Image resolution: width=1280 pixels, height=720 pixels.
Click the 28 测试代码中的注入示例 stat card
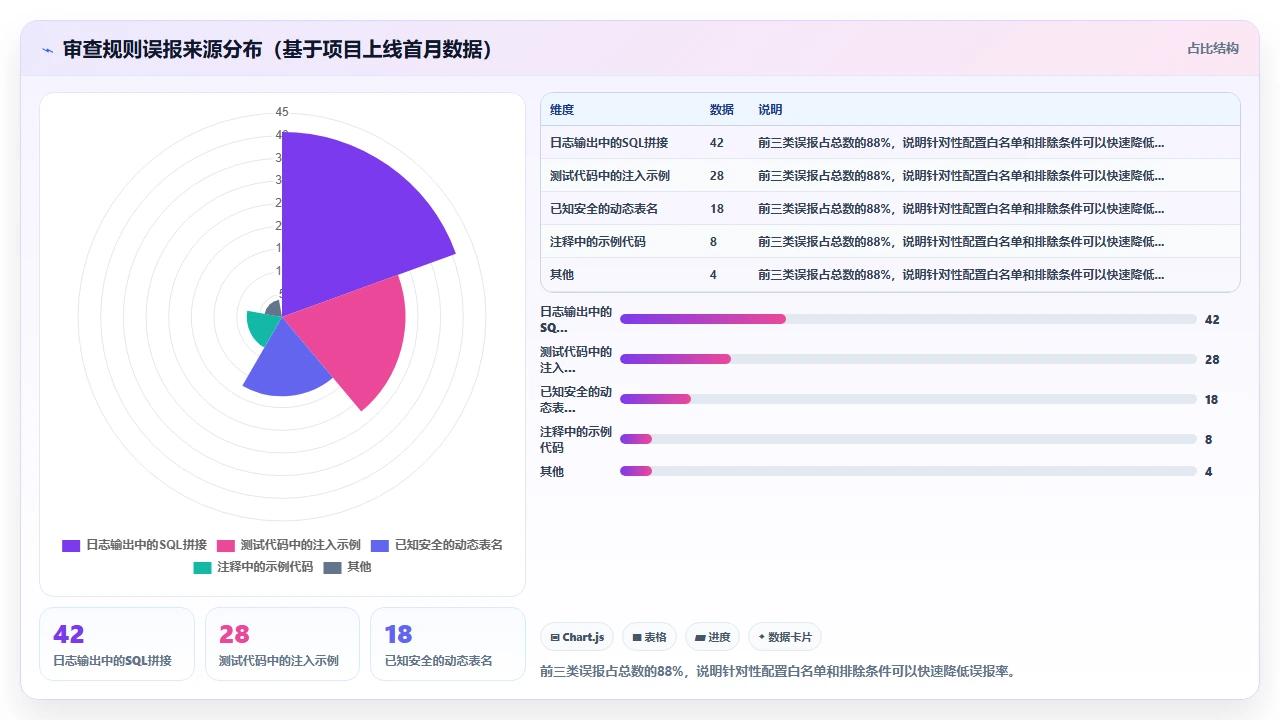[x=282, y=644]
